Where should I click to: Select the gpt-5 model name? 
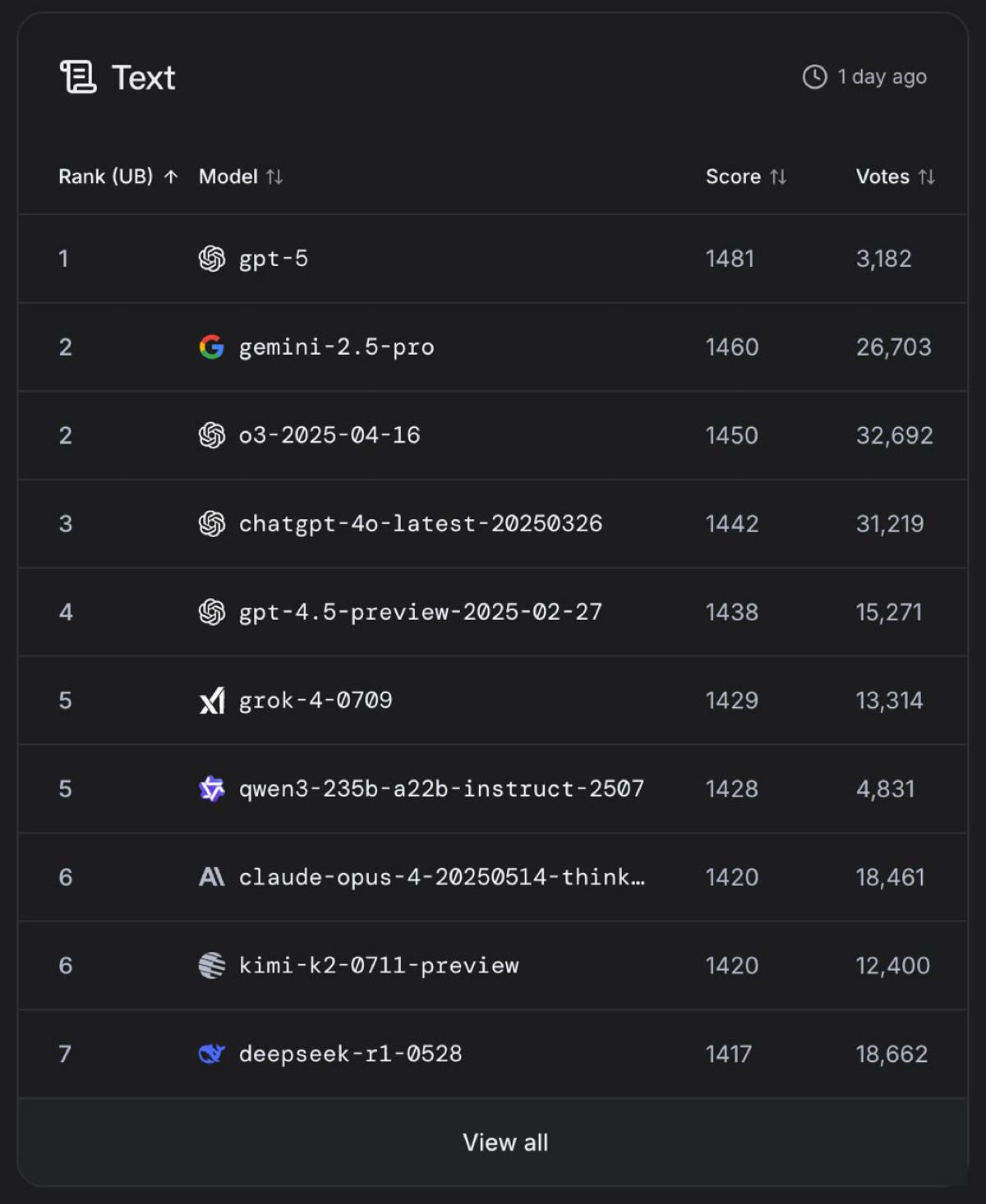coord(274,259)
